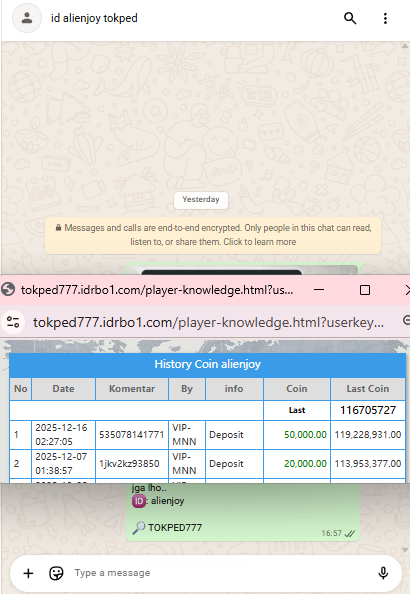Image resolution: width=410 pixels, height=594 pixels.
Task: Click the TOKPED777 text in message
Action: (x=175, y=528)
